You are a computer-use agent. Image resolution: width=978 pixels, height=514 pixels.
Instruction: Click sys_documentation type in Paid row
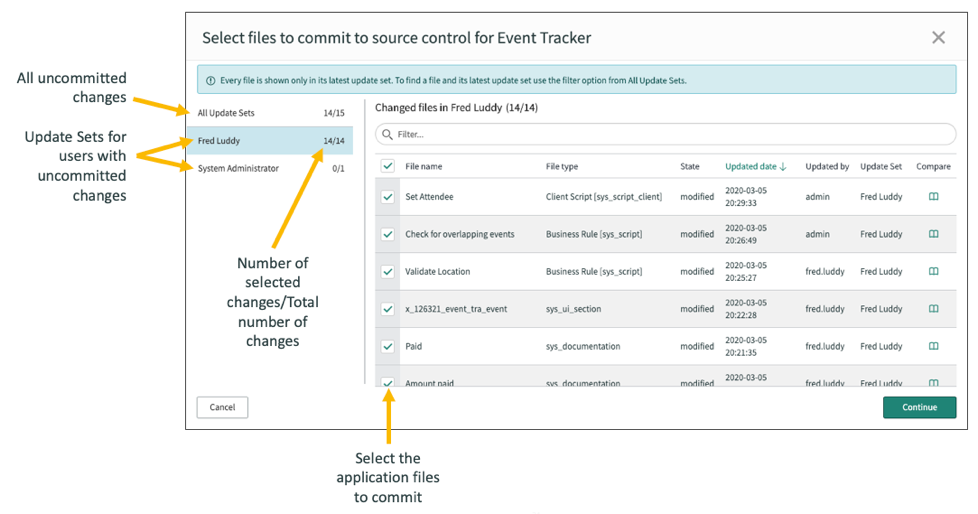(583, 346)
